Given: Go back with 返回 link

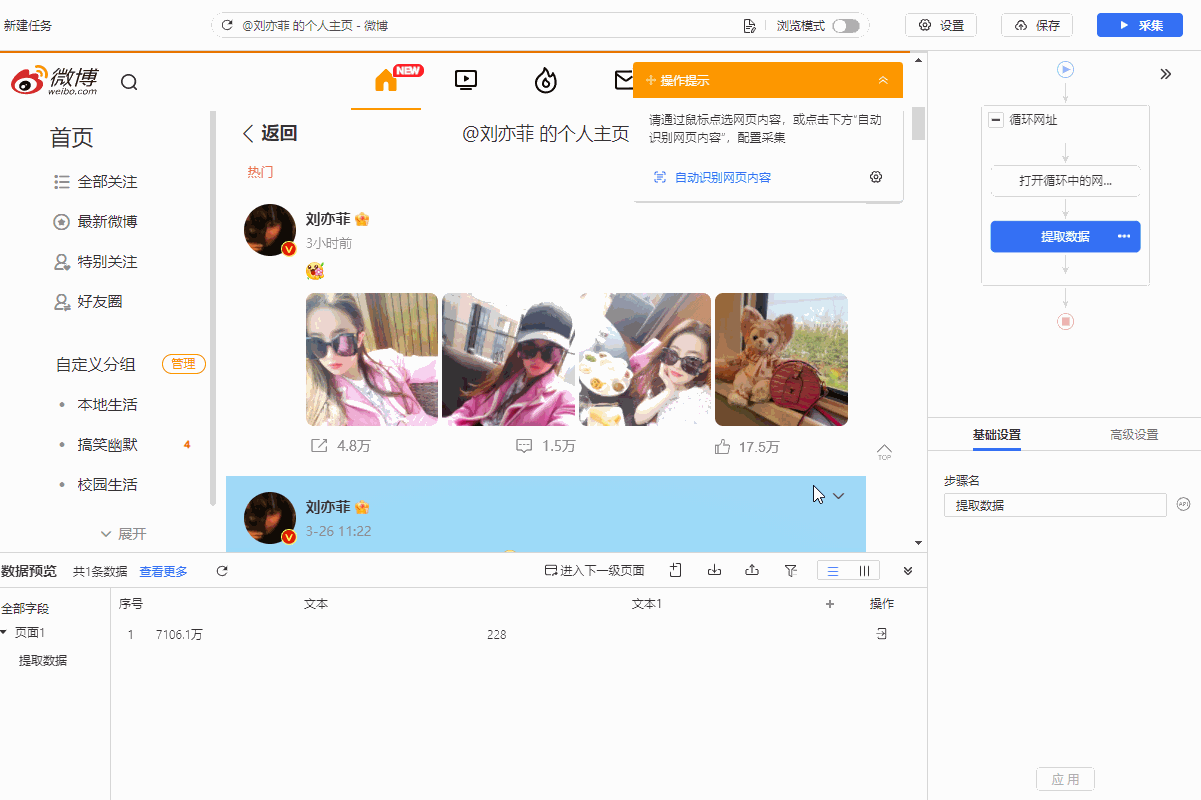Looking at the screenshot, I should (270, 134).
